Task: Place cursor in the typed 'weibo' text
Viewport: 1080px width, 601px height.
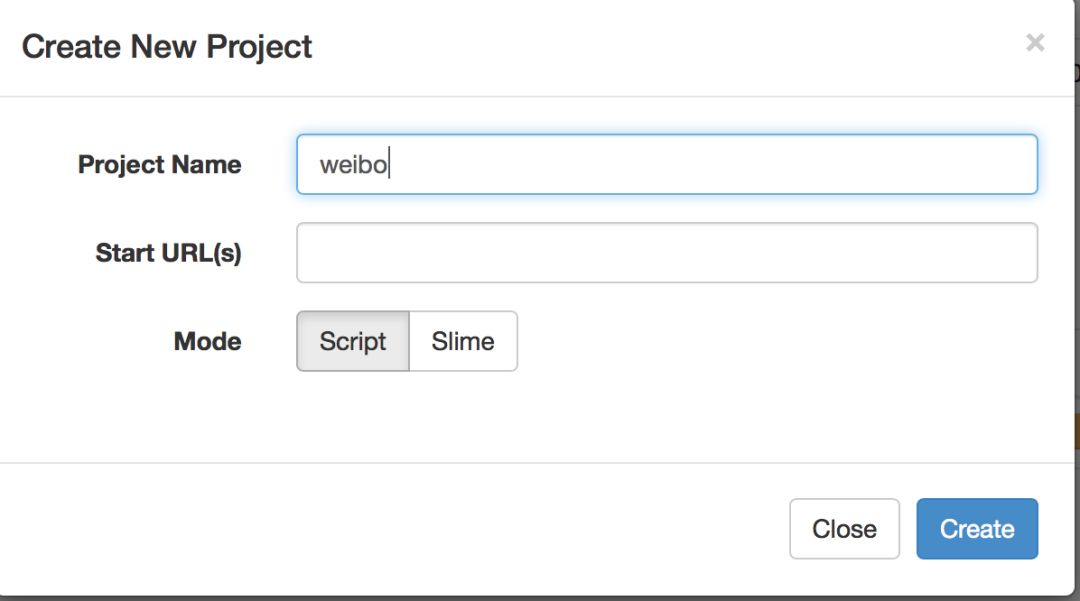Action: [x=352, y=166]
